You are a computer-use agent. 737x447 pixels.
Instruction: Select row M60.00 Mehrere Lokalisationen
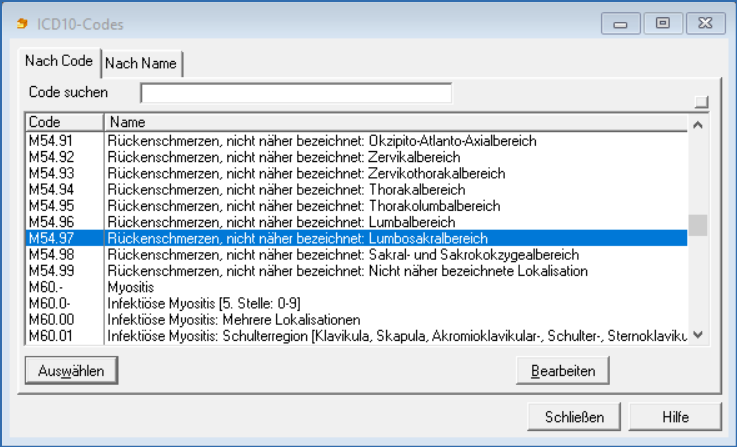click(x=356, y=320)
